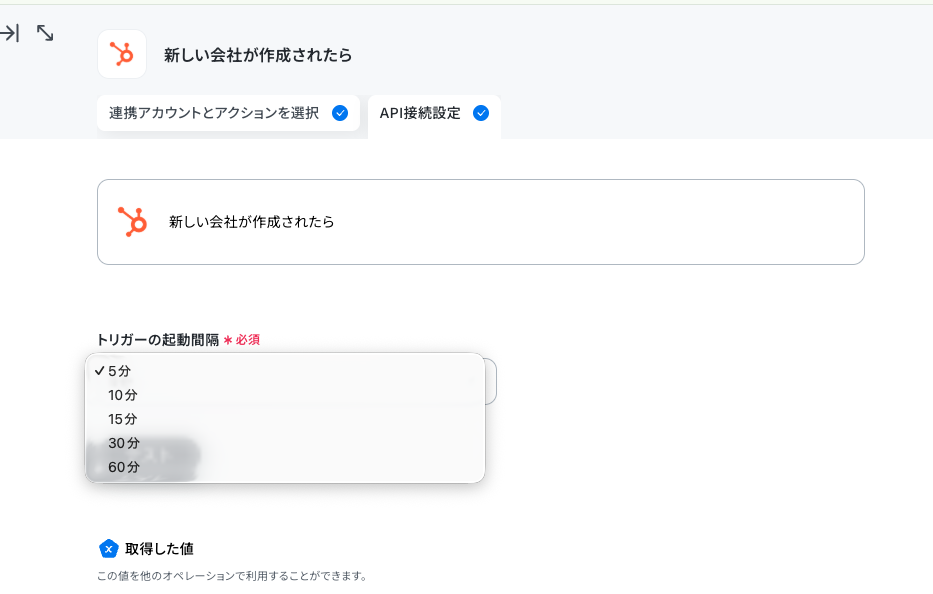The width and height of the screenshot is (933, 594).
Task: Click the header title 新しい会社が作成されたら
Action: point(258,55)
